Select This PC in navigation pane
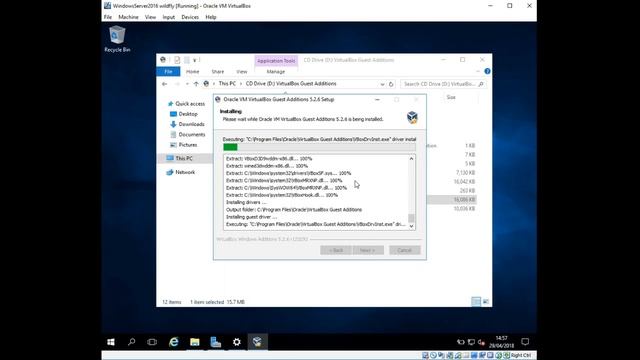640x360 pixels. pyautogui.click(x=180, y=158)
